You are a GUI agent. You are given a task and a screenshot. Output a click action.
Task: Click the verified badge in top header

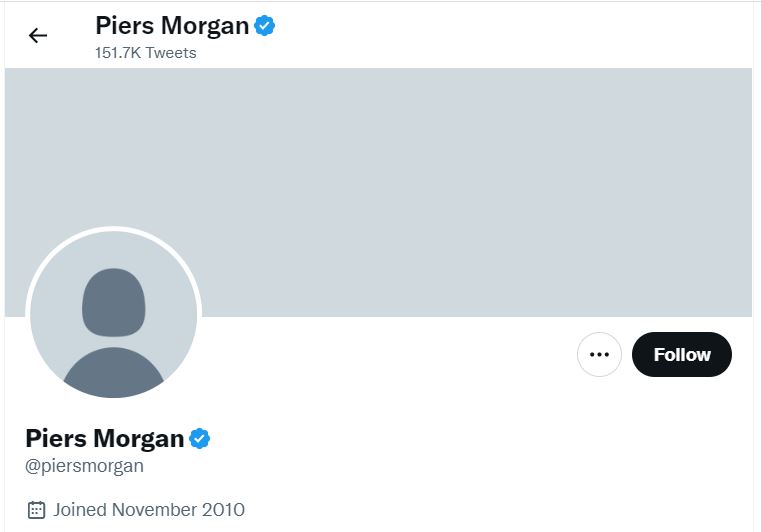coord(265,26)
